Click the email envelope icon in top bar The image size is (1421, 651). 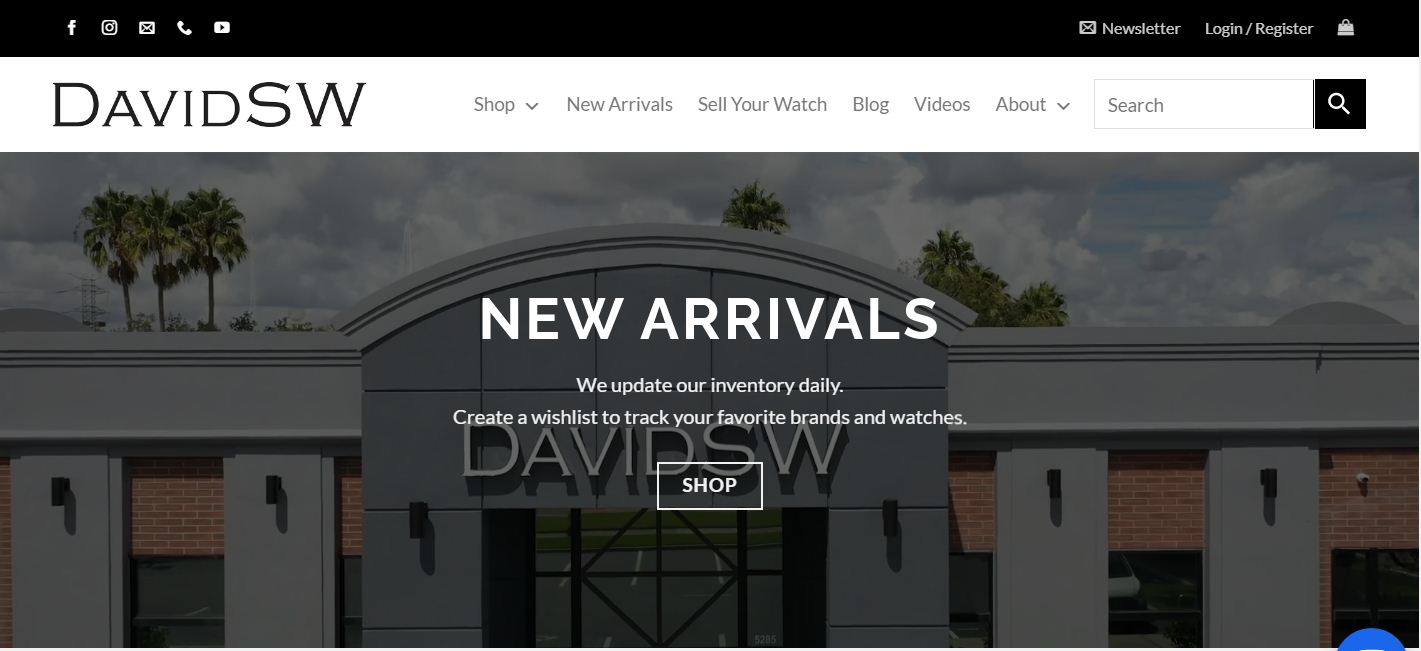point(147,28)
